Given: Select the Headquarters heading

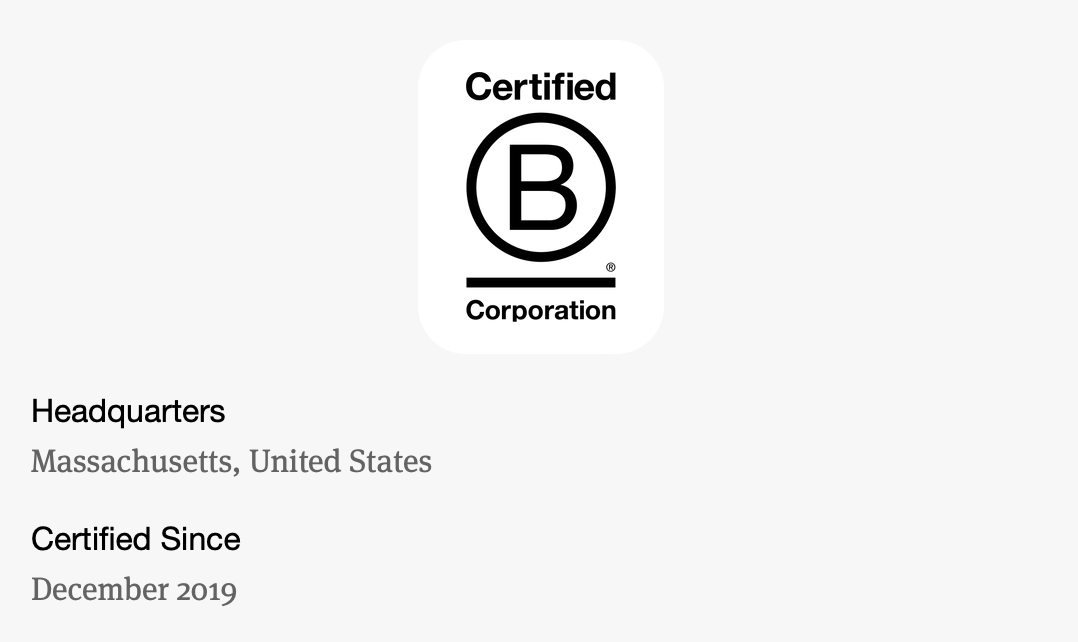Looking at the screenshot, I should [128, 411].
